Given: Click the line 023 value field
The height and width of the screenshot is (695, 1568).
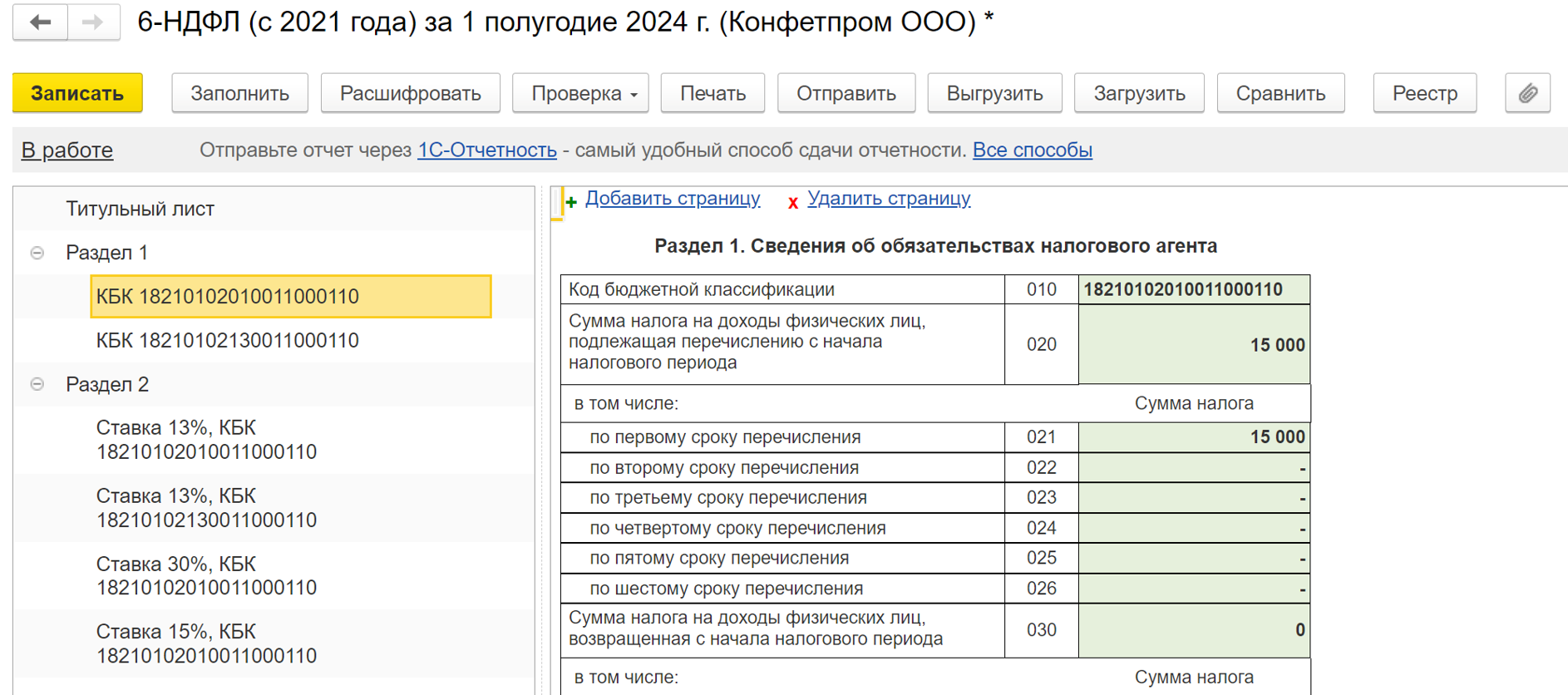Looking at the screenshot, I should 1194,498.
